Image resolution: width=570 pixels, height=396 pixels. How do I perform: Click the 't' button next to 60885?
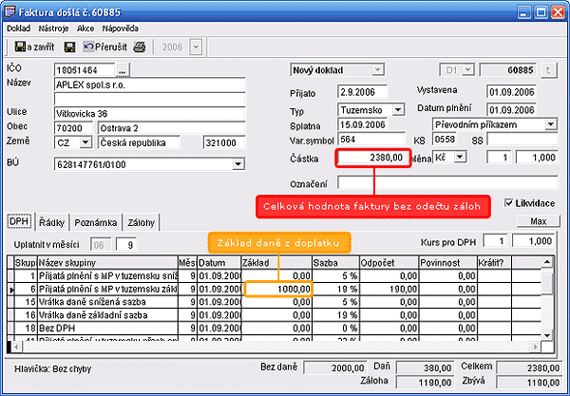point(549,70)
